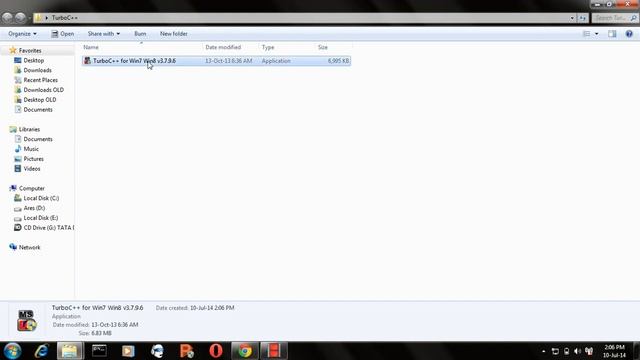Open view options dropdown arrow
The height and width of the screenshot is (360, 640).
[x=596, y=34]
